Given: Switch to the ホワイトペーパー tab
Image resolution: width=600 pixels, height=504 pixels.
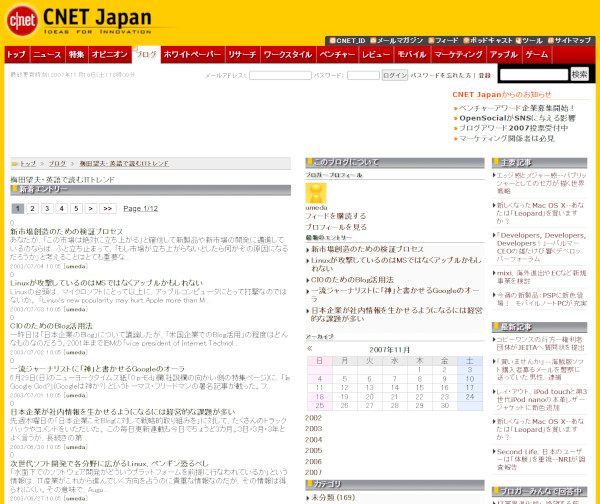Looking at the screenshot, I should pyautogui.click(x=192, y=54).
